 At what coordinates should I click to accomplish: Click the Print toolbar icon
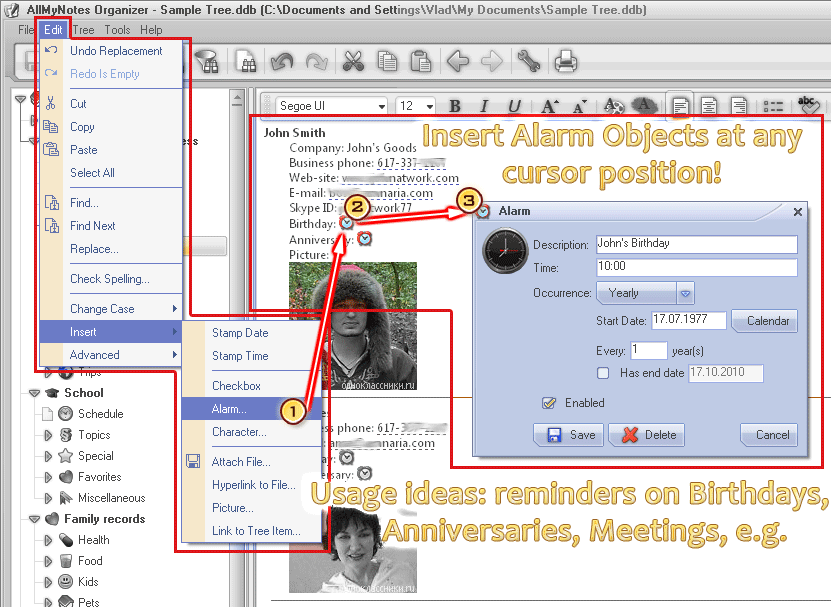pyautogui.click(x=565, y=61)
